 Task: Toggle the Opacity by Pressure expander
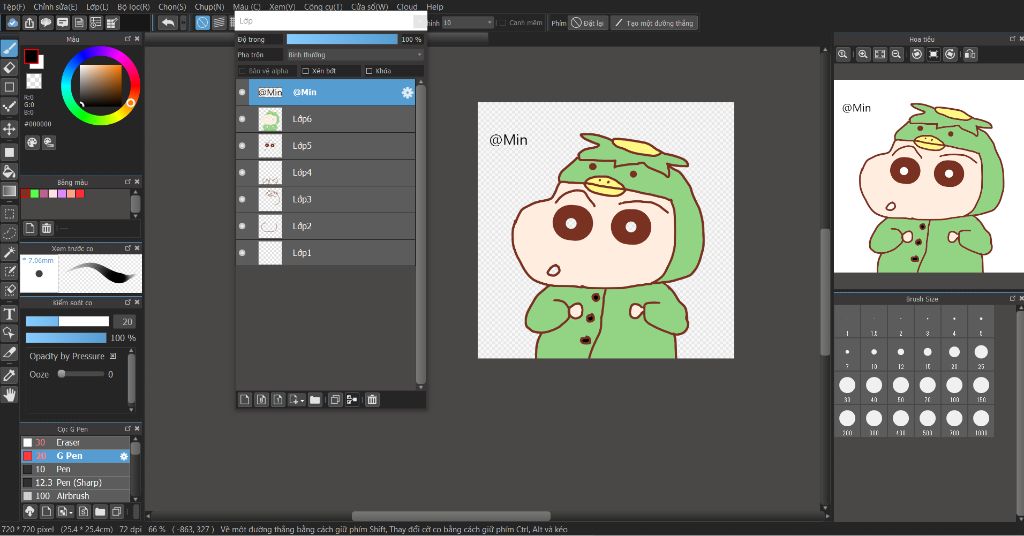(113, 356)
